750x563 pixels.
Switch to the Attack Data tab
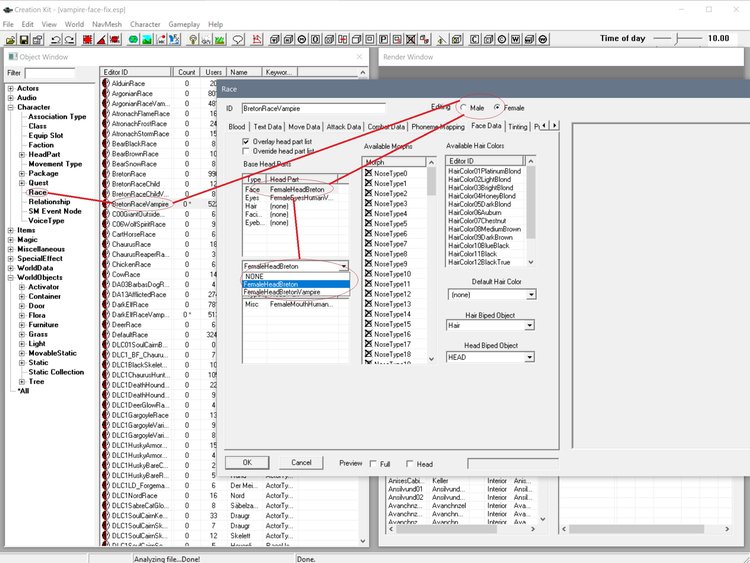coord(343,127)
